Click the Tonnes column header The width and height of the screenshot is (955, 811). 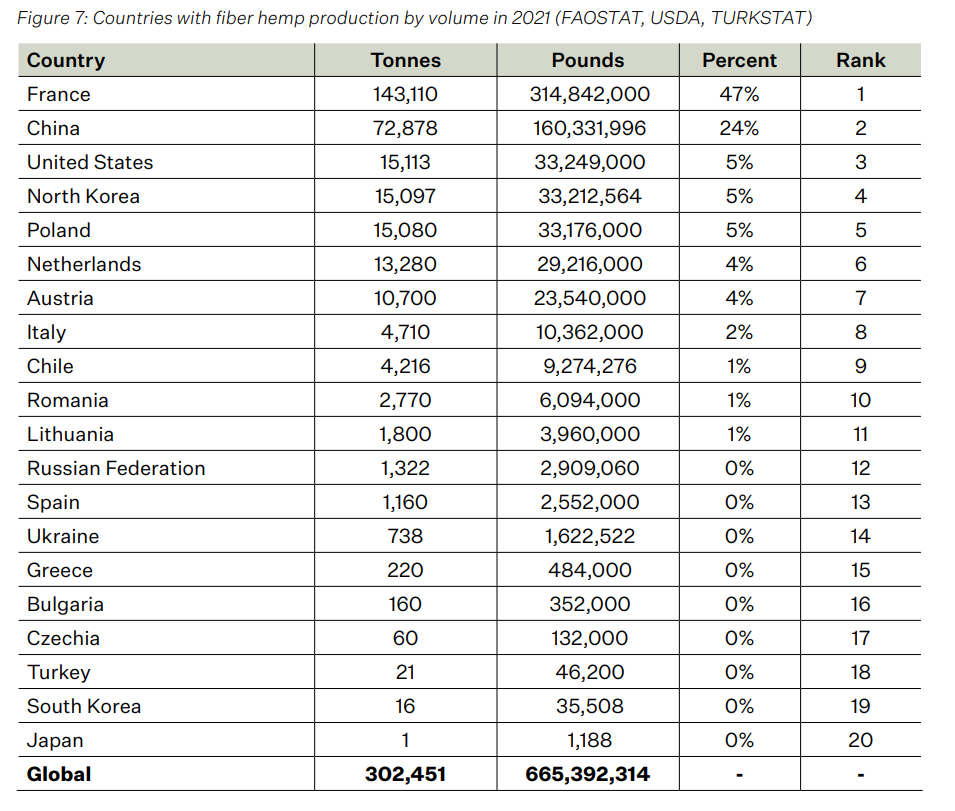point(406,60)
